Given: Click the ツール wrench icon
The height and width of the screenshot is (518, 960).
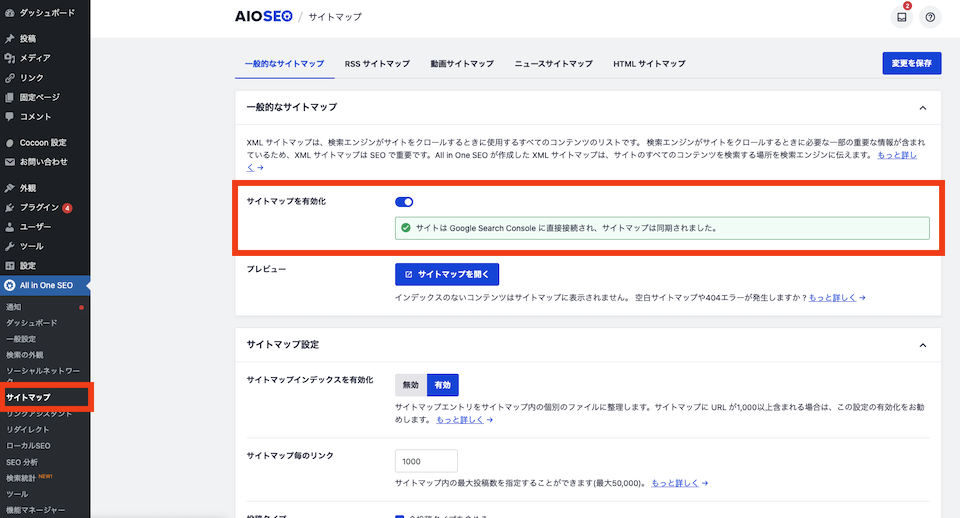Looking at the screenshot, I should 10,246.
